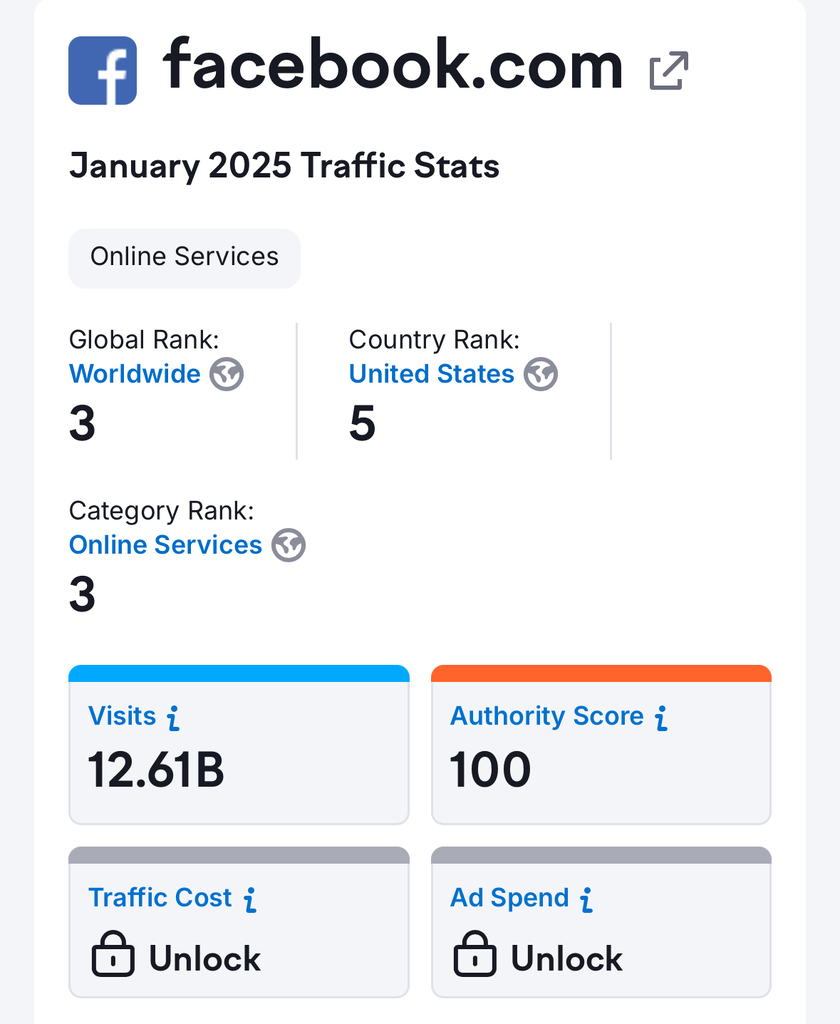Show info tooltip for Ad Spend
The image size is (840, 1024).
tap(586, 899)
